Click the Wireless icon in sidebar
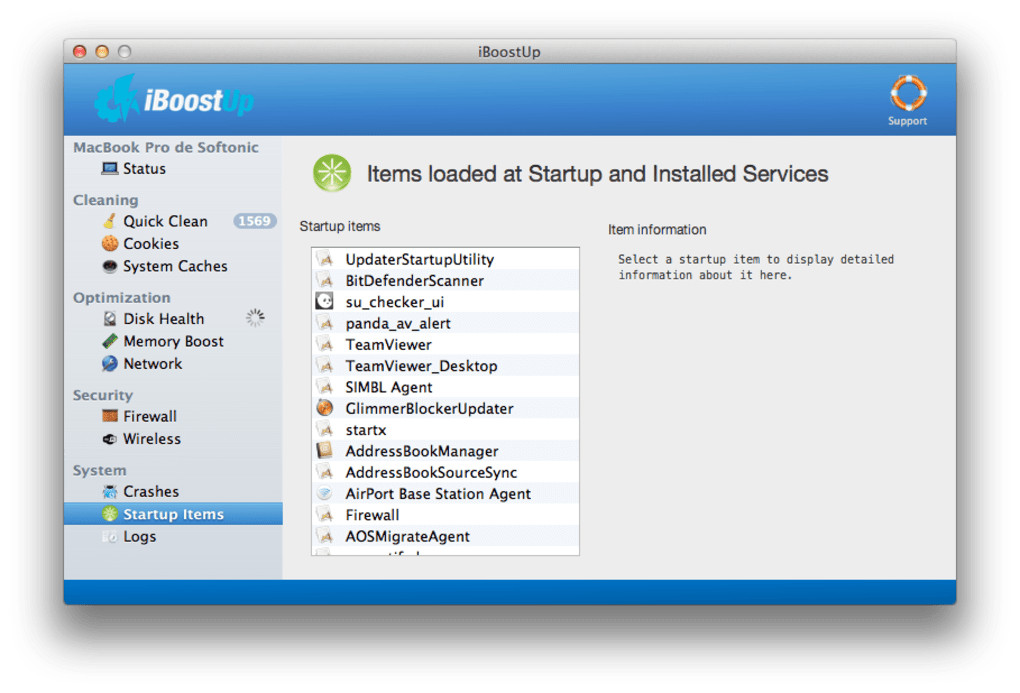This screenshot has height=693, width=1020. 110,439
